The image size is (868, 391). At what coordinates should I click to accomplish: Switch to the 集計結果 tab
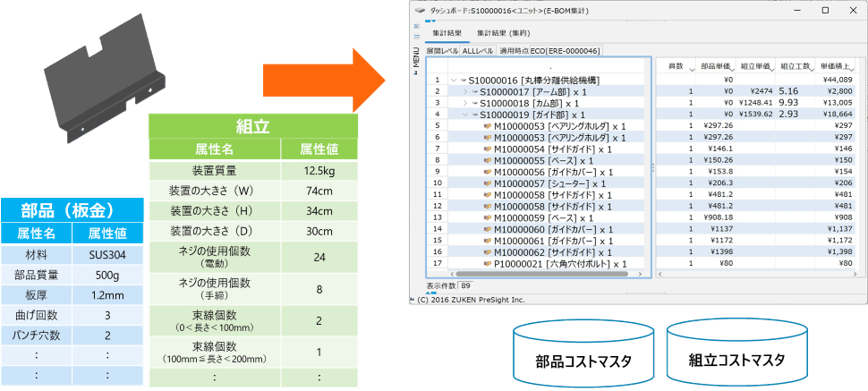point(447,33)
